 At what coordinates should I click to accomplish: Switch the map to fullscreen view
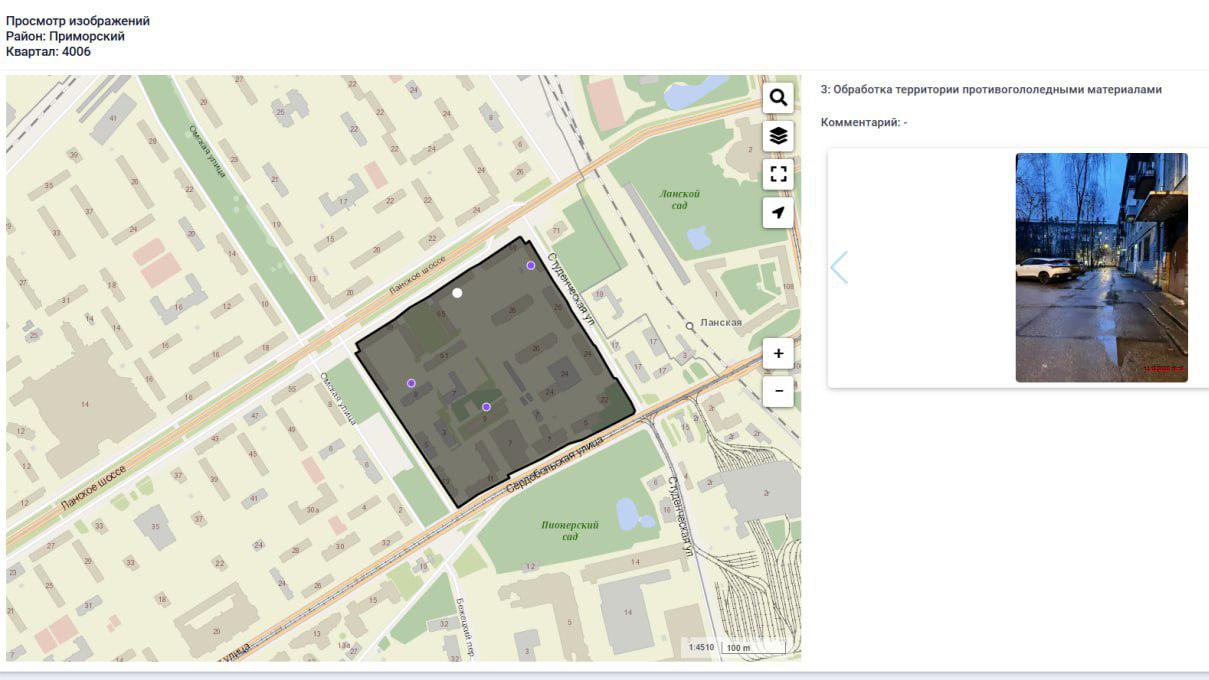(x=778, y=174)
